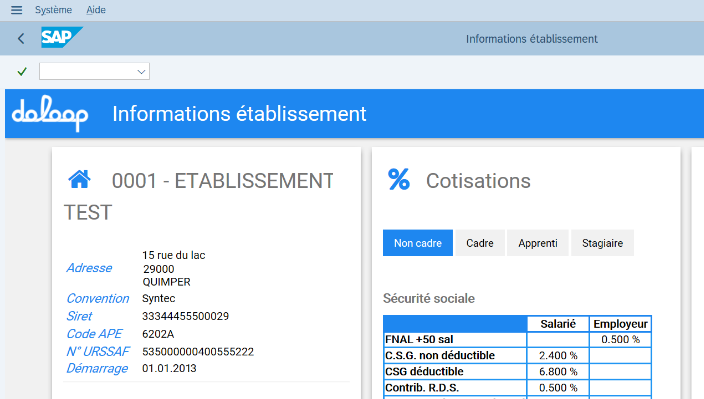Click the Code APE label
Image resolution: width=704 pixels, height=399 pixels.
(94, 334)
